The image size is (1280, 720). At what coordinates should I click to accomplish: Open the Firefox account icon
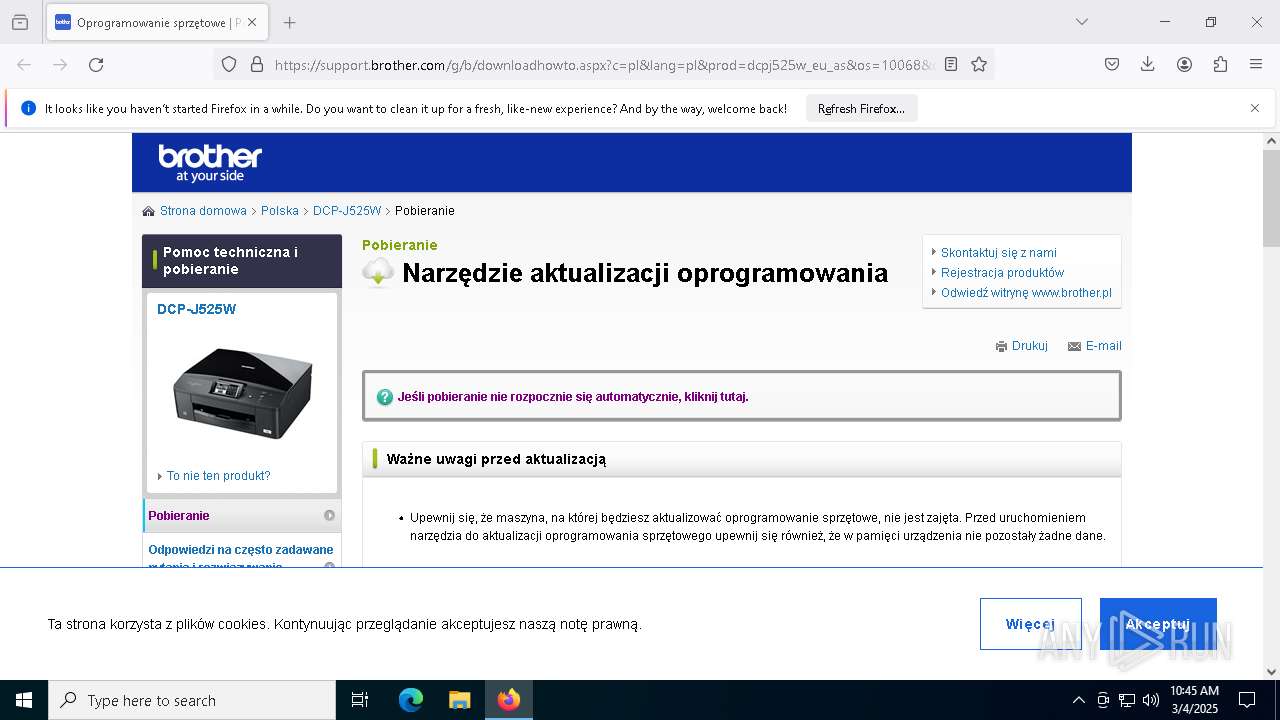pos(1184,64)
